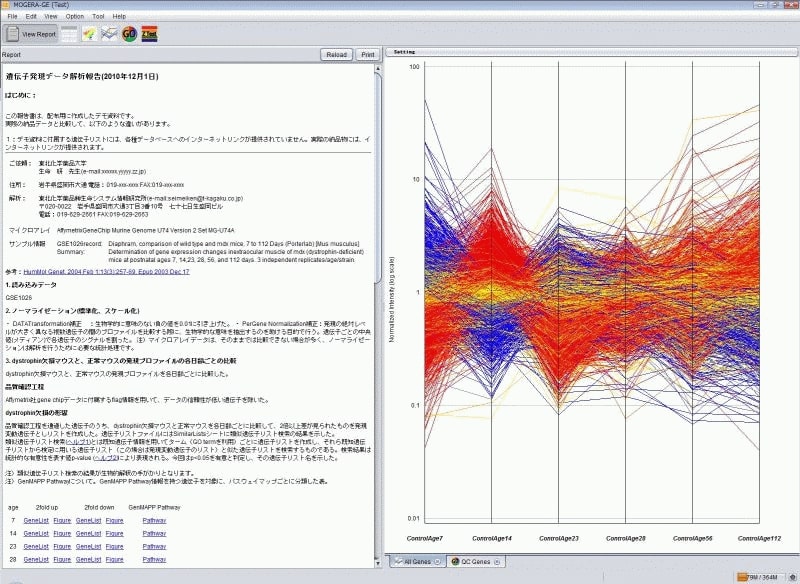The image size is (800, 584).
Task: Open the age 7 Pathway link
Action: click(x=154, y=520)
